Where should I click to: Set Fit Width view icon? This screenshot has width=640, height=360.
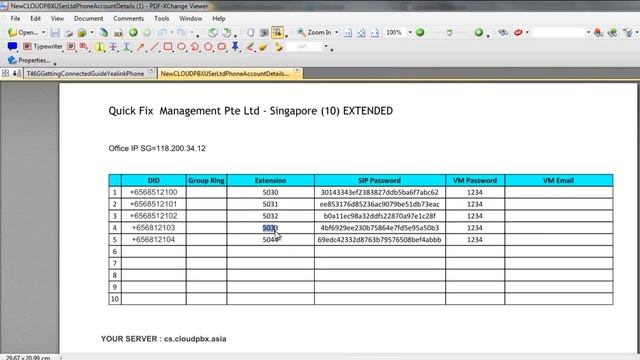coord(375,33)
